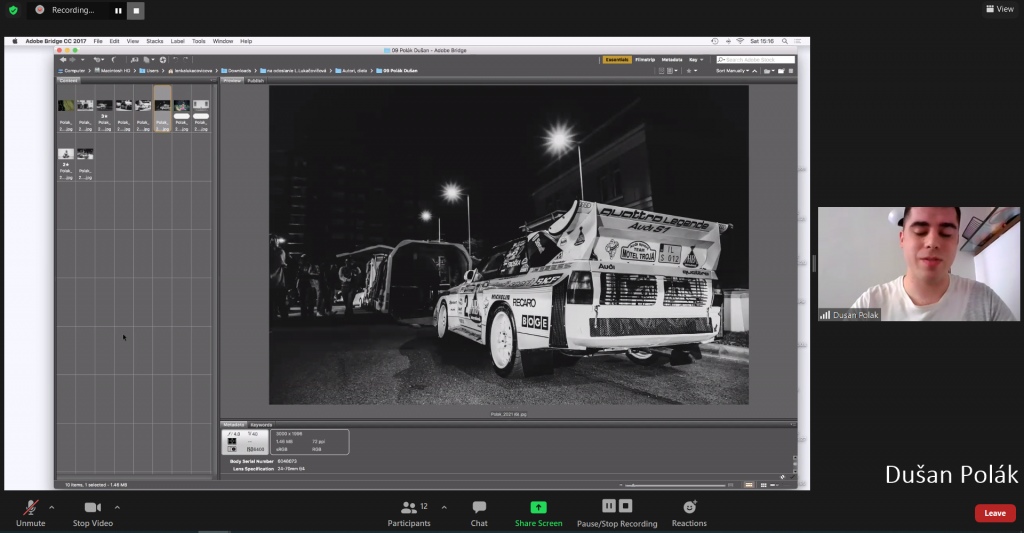
Task: Rotate 90° clockwise icon
Action: tap(185, 59)
